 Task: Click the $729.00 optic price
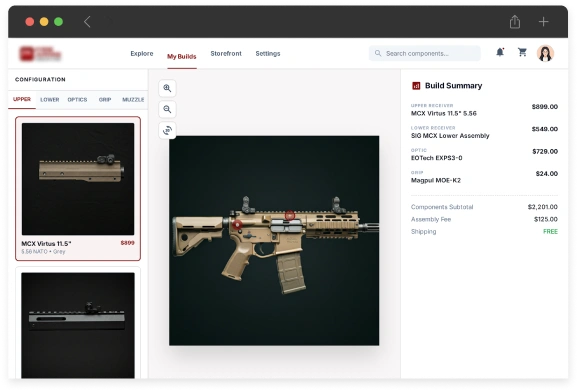tap(545, 151)
